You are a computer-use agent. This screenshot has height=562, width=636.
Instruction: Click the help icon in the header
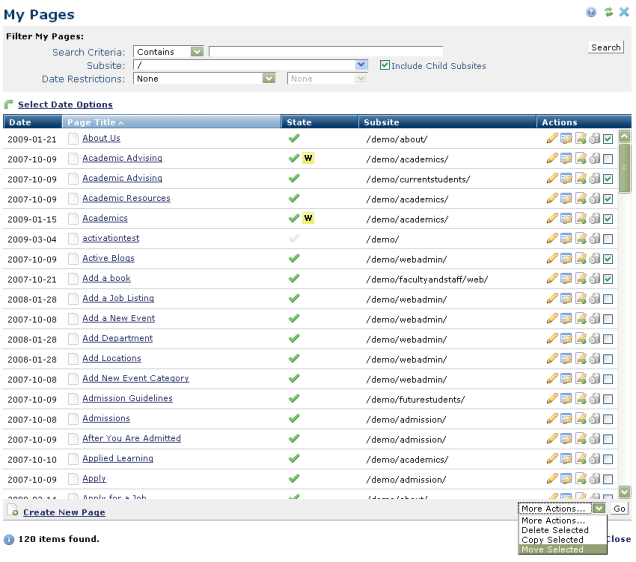(591, 12)
